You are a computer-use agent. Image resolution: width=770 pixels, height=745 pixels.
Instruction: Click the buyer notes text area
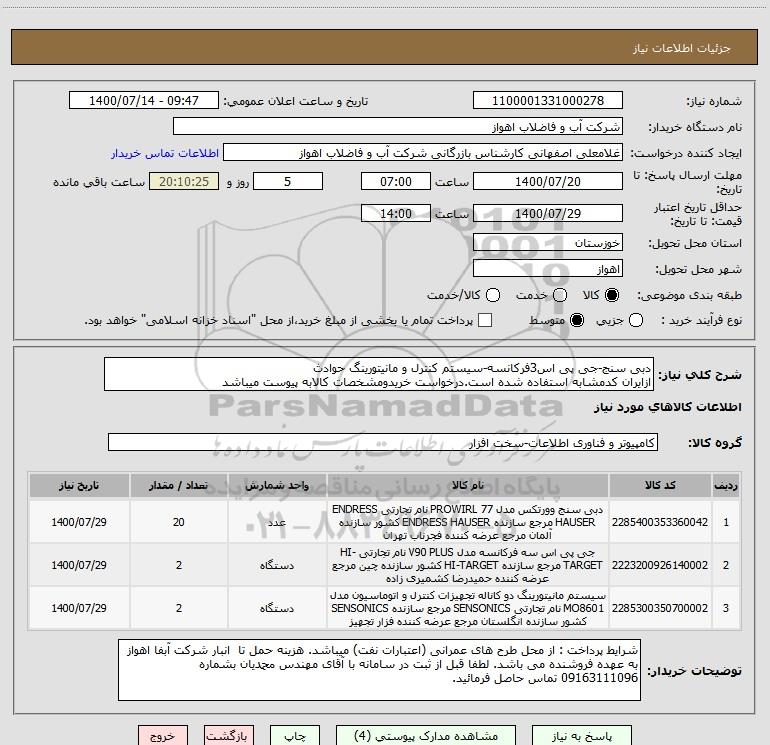379,670
